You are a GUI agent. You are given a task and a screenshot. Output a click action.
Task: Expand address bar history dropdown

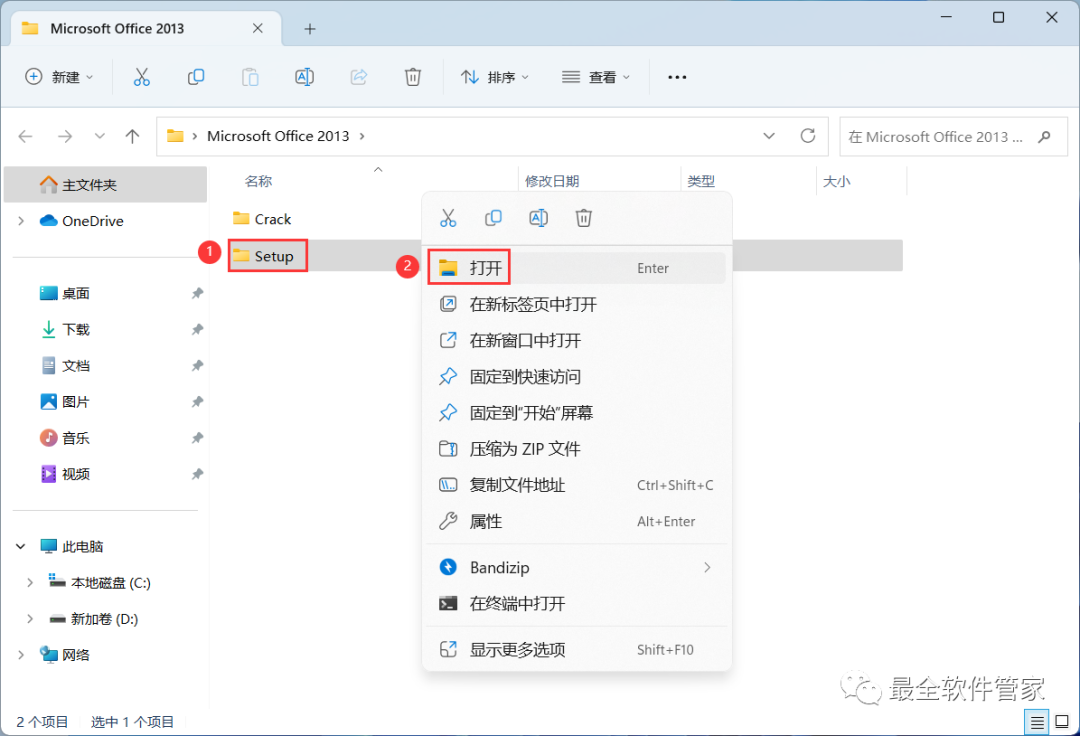(769, 136)
